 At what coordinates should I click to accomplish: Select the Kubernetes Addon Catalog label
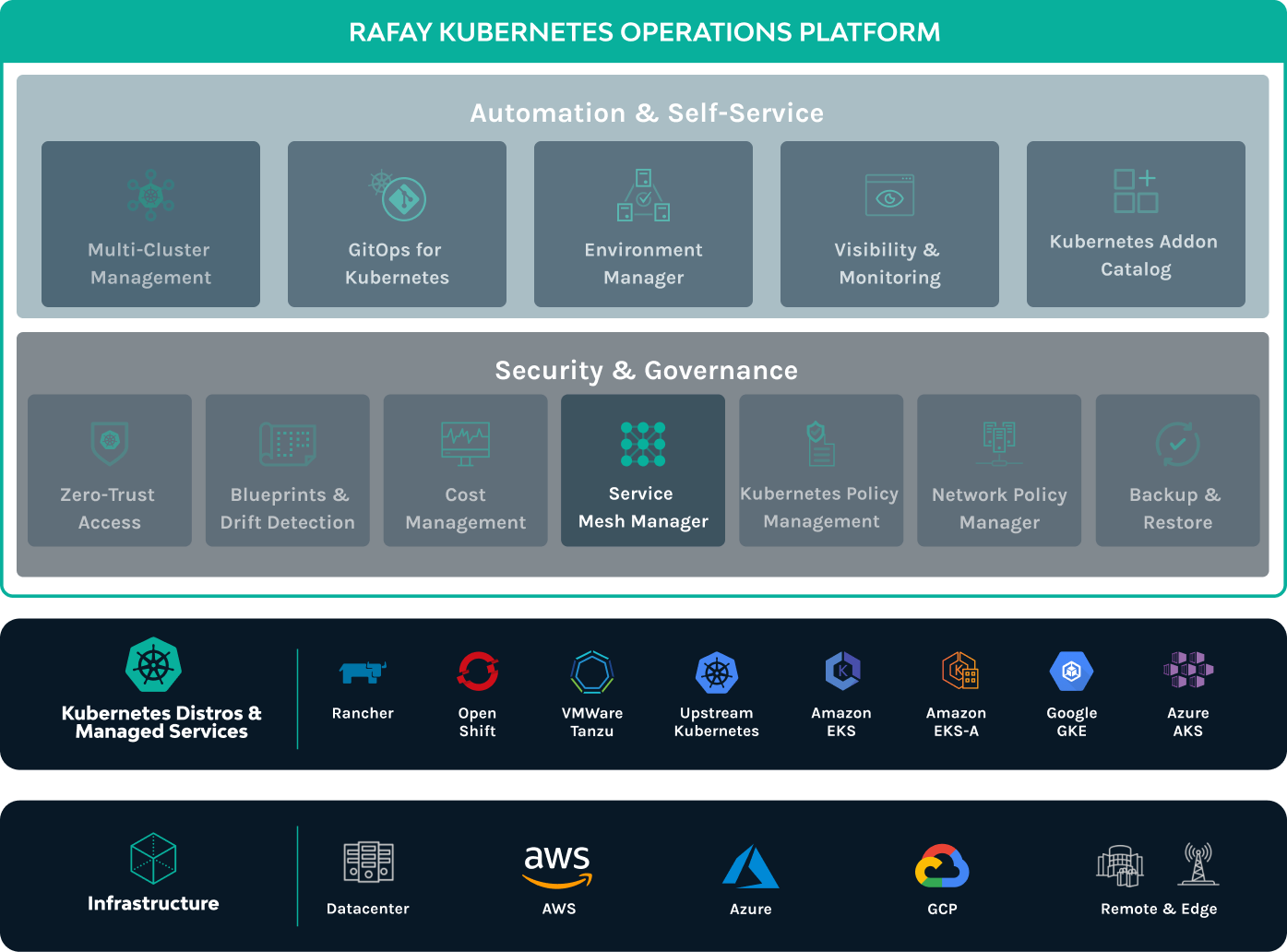[x=1135, y=256]
